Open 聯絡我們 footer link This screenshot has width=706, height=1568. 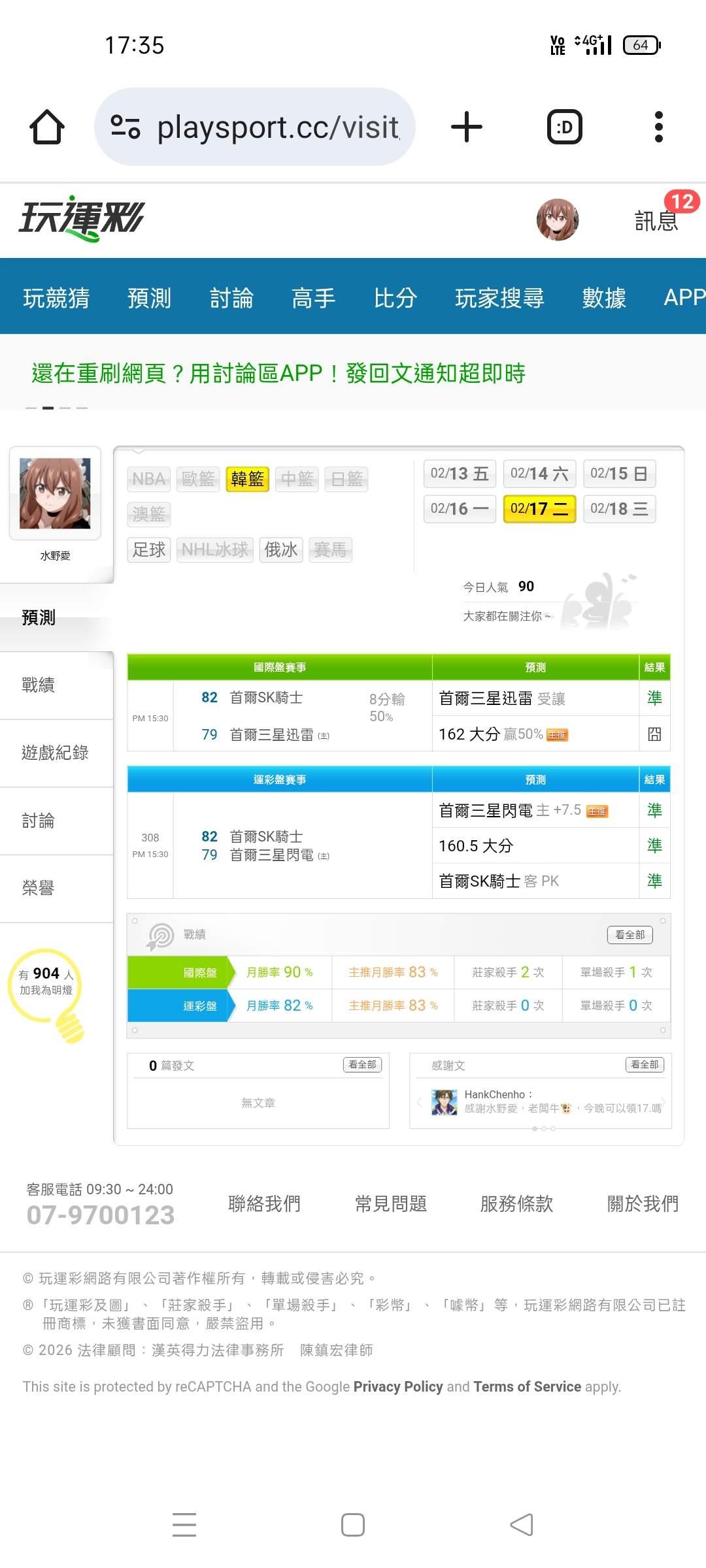pyautogui.click(x=265, y=1203)
